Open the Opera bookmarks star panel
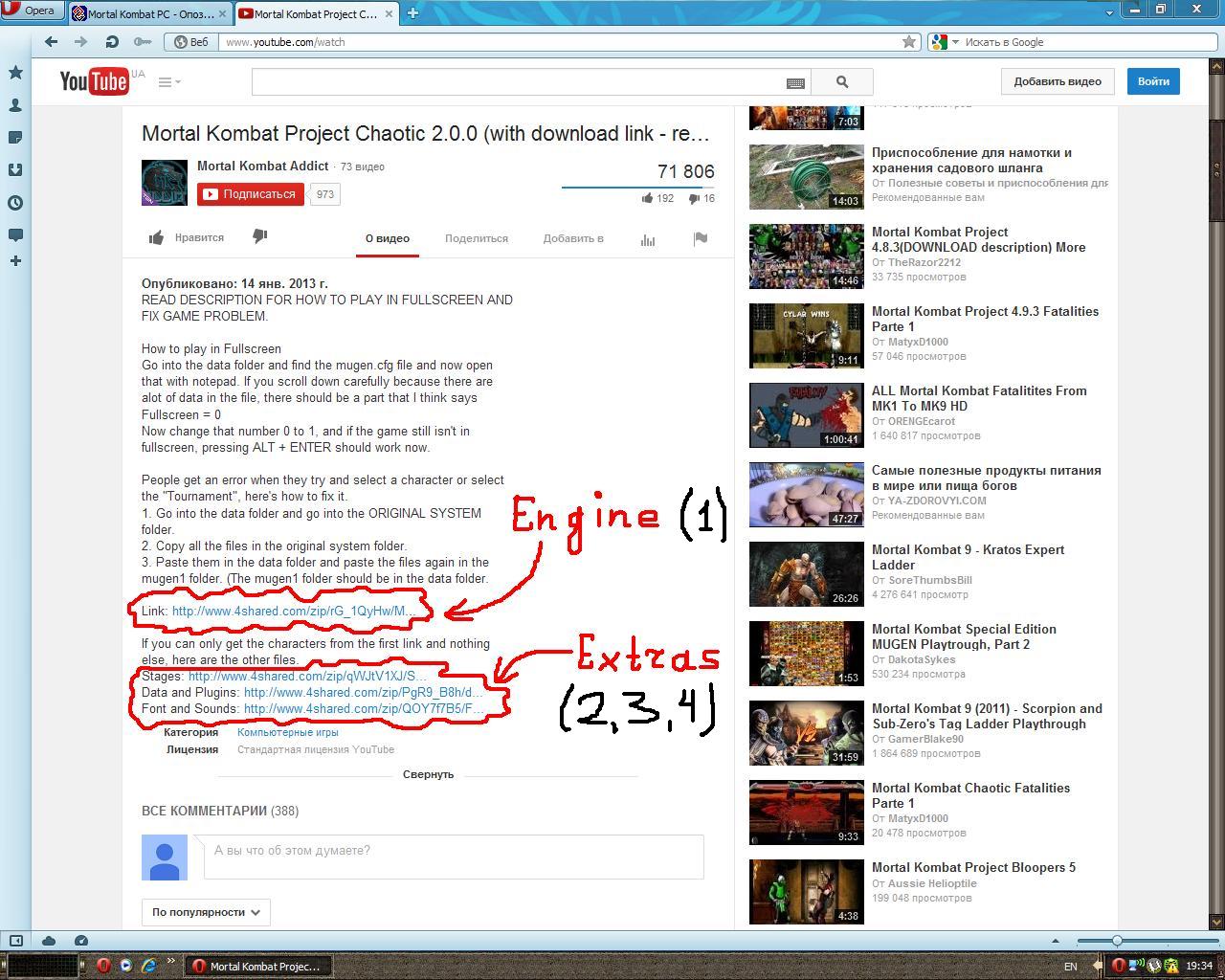The width and height of the screenshot is (1225, 980). point(15,73)
